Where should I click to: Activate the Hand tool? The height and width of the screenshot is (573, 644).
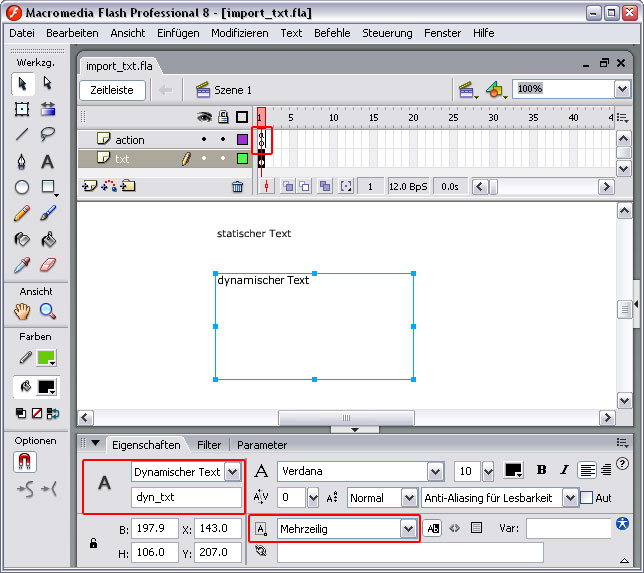pyautogui.click(x=22, y=311)
